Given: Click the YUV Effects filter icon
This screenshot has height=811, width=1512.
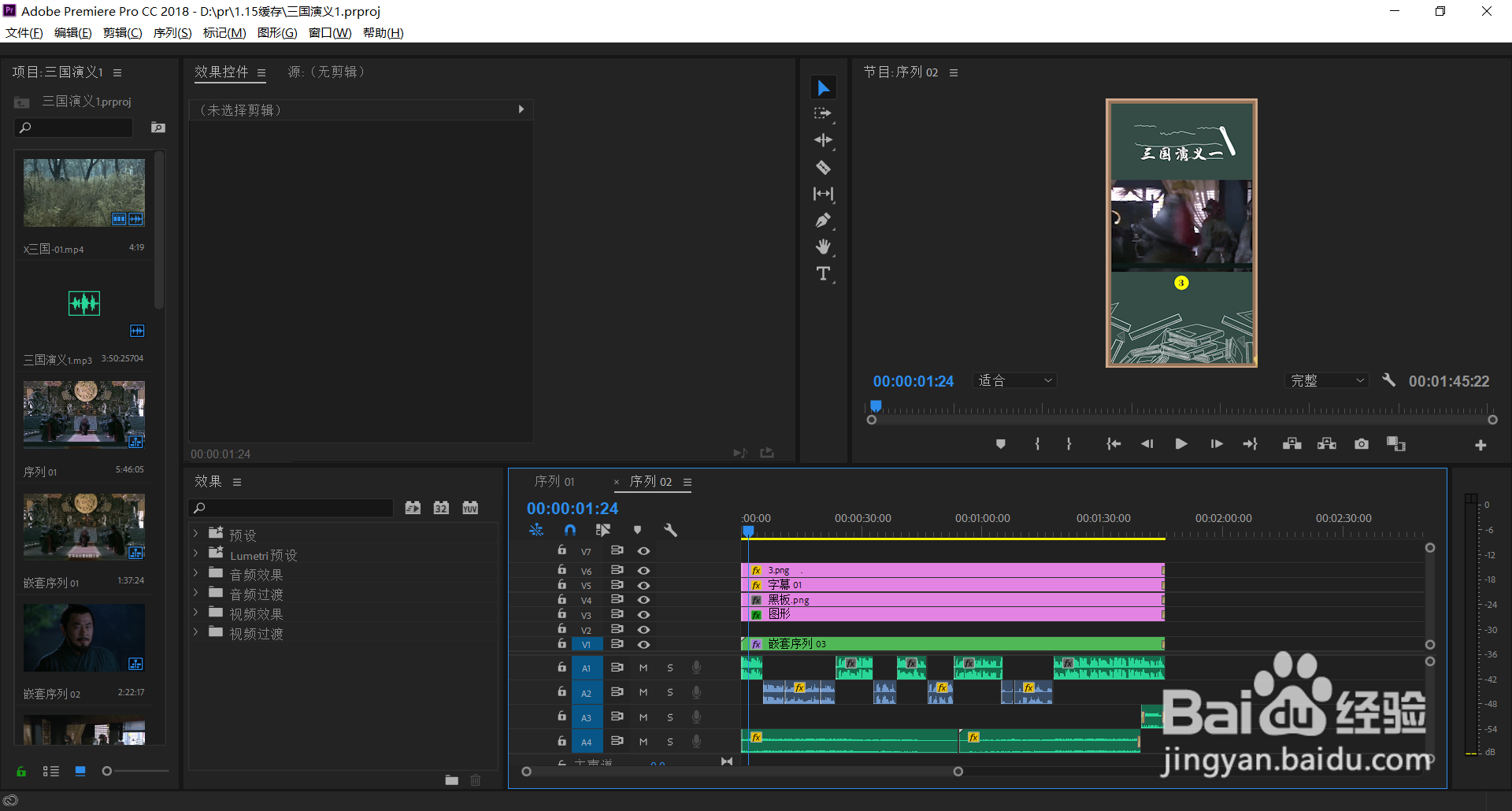Looking at the screenshot, I should 470,508.
